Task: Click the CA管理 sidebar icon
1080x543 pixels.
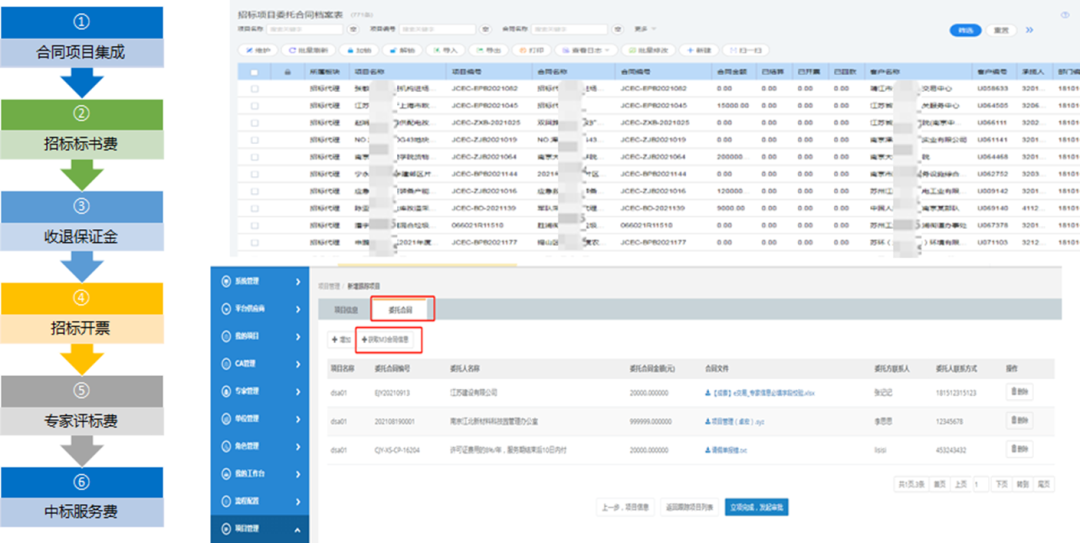Action: [224, 364]
